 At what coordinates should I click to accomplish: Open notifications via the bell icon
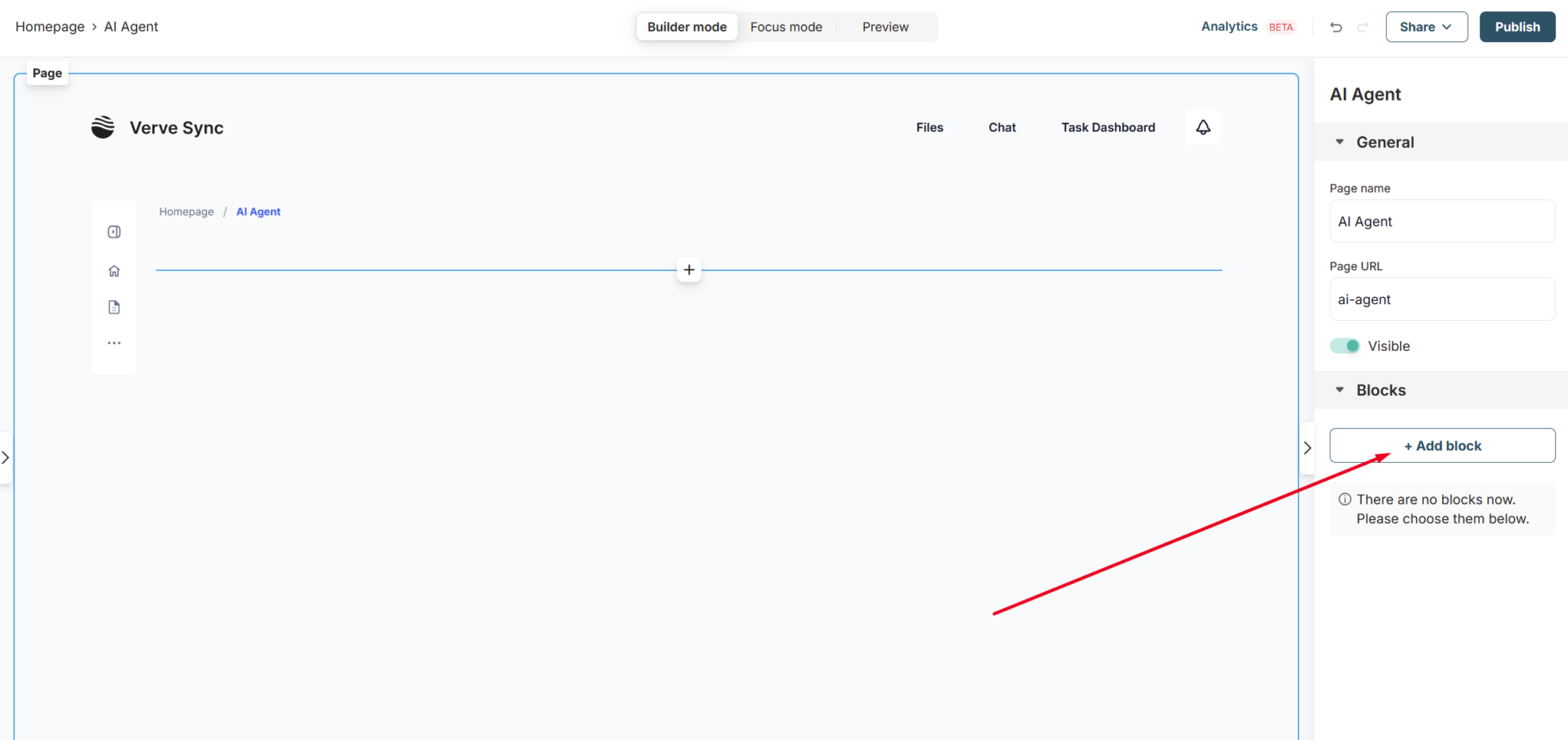(x=1203, y=127)
